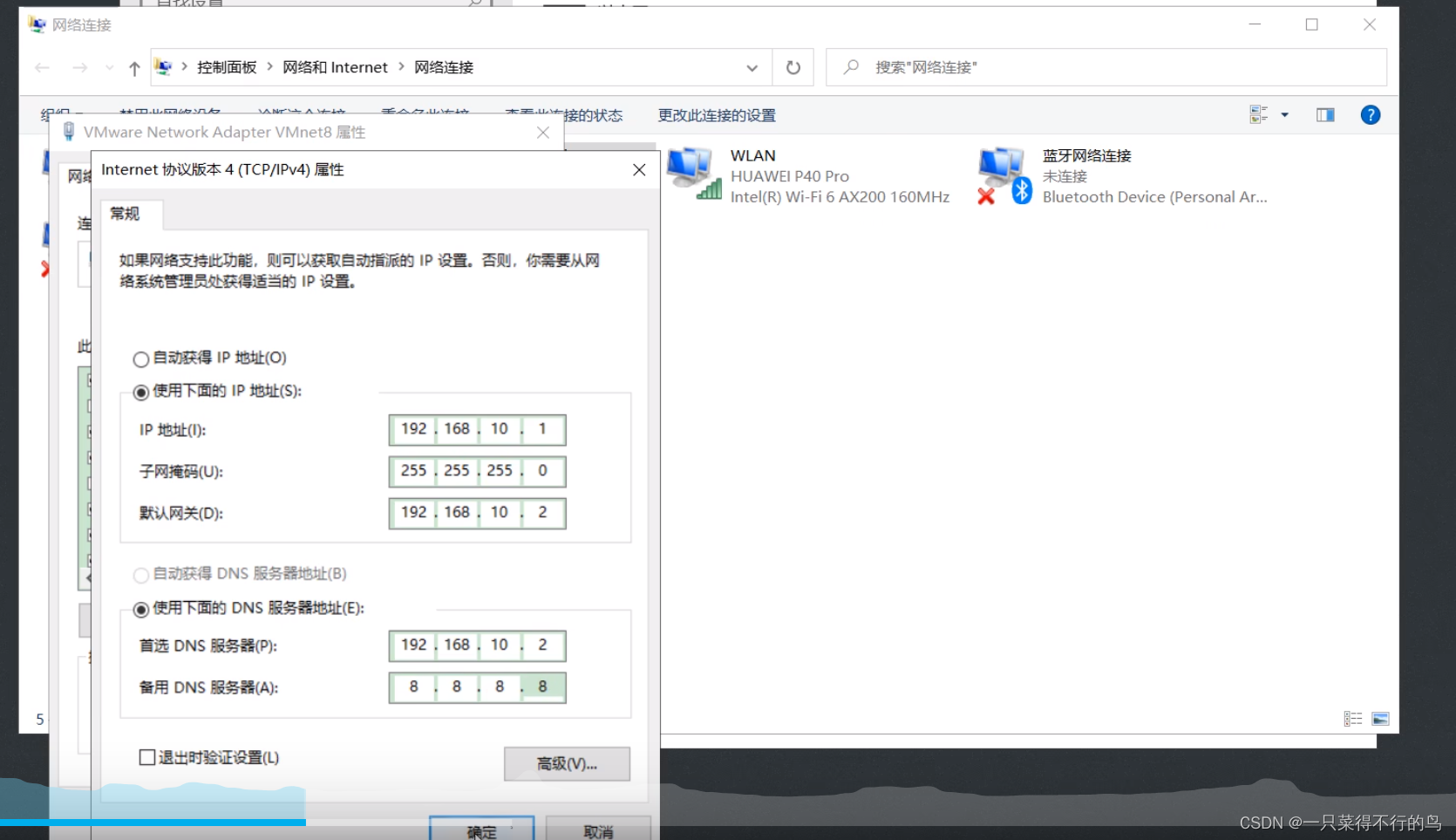Select 自动获得 DNS 服务器地址 radio button
The image size is (1456, 840).
(140, 575)
